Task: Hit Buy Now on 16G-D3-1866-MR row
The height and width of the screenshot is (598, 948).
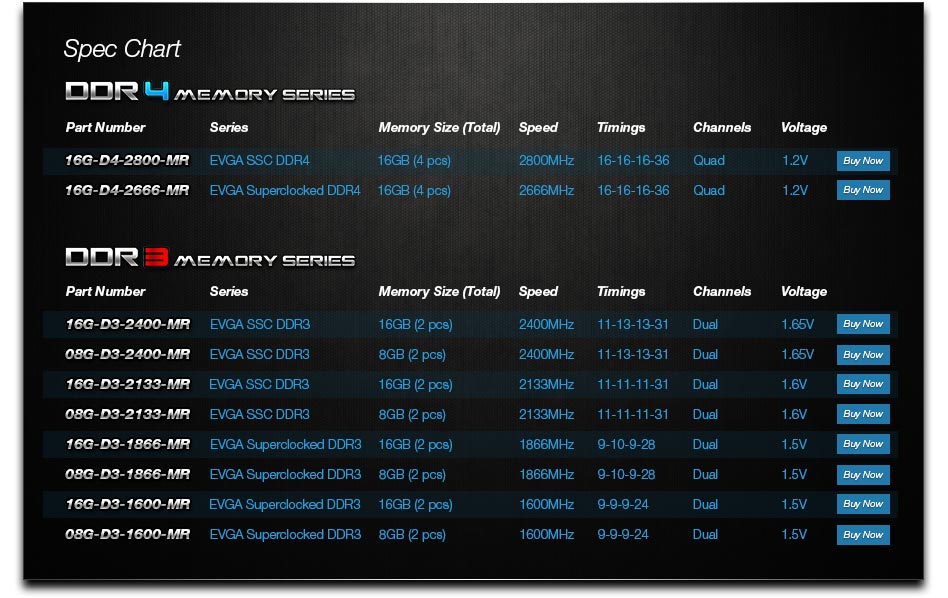Action: coord(862,444)
